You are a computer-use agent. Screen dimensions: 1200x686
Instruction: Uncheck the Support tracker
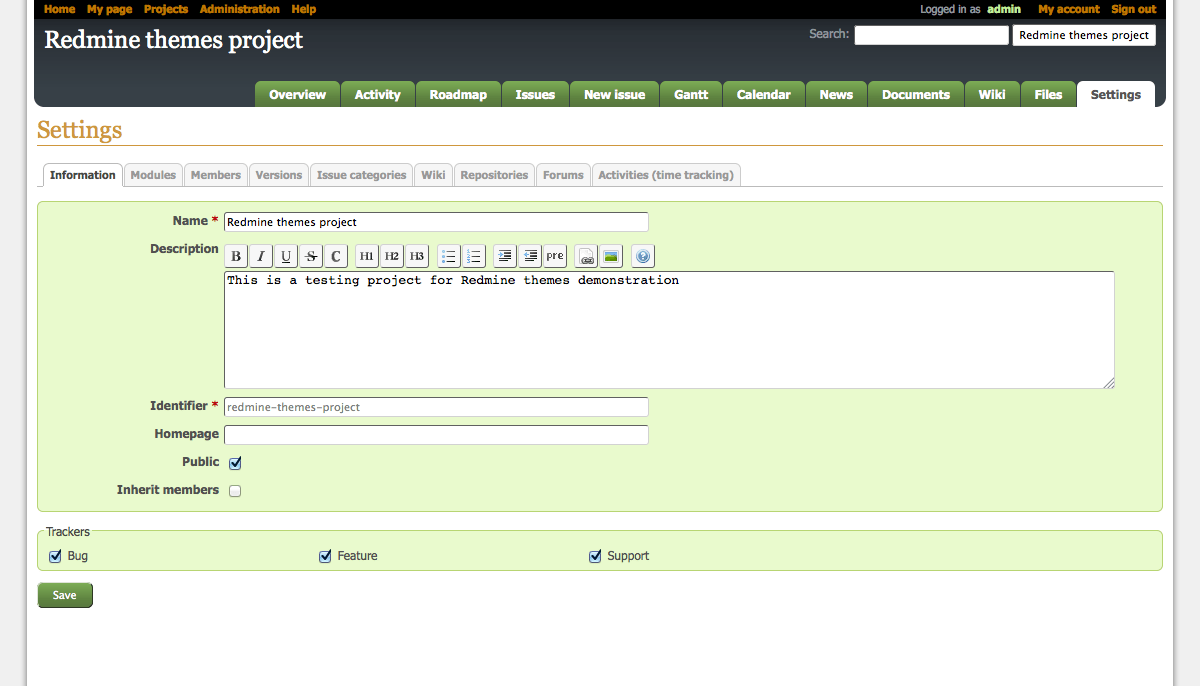click(595, 556)
